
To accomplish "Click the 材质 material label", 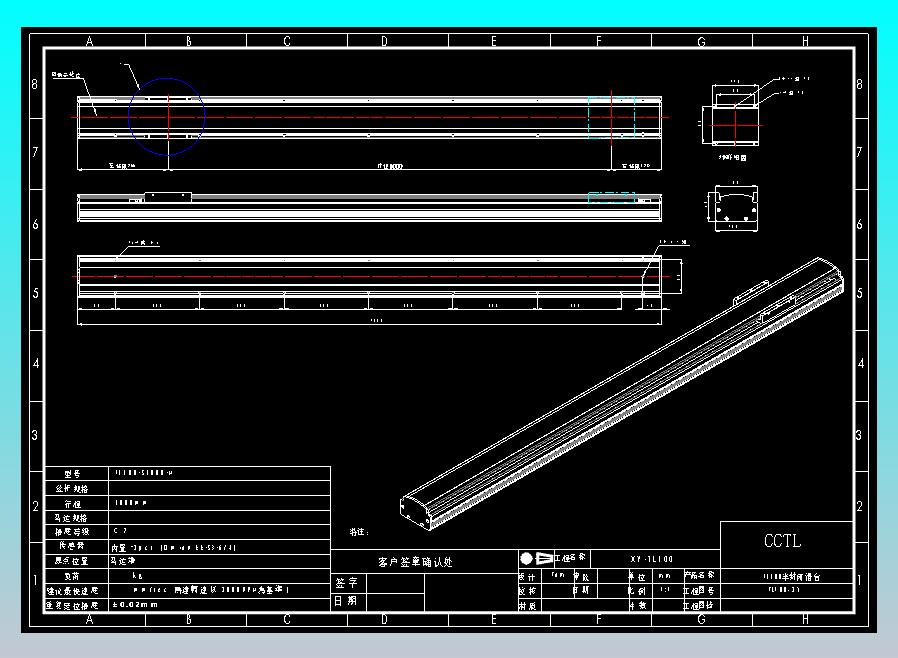I will click(x=527, y=605).
